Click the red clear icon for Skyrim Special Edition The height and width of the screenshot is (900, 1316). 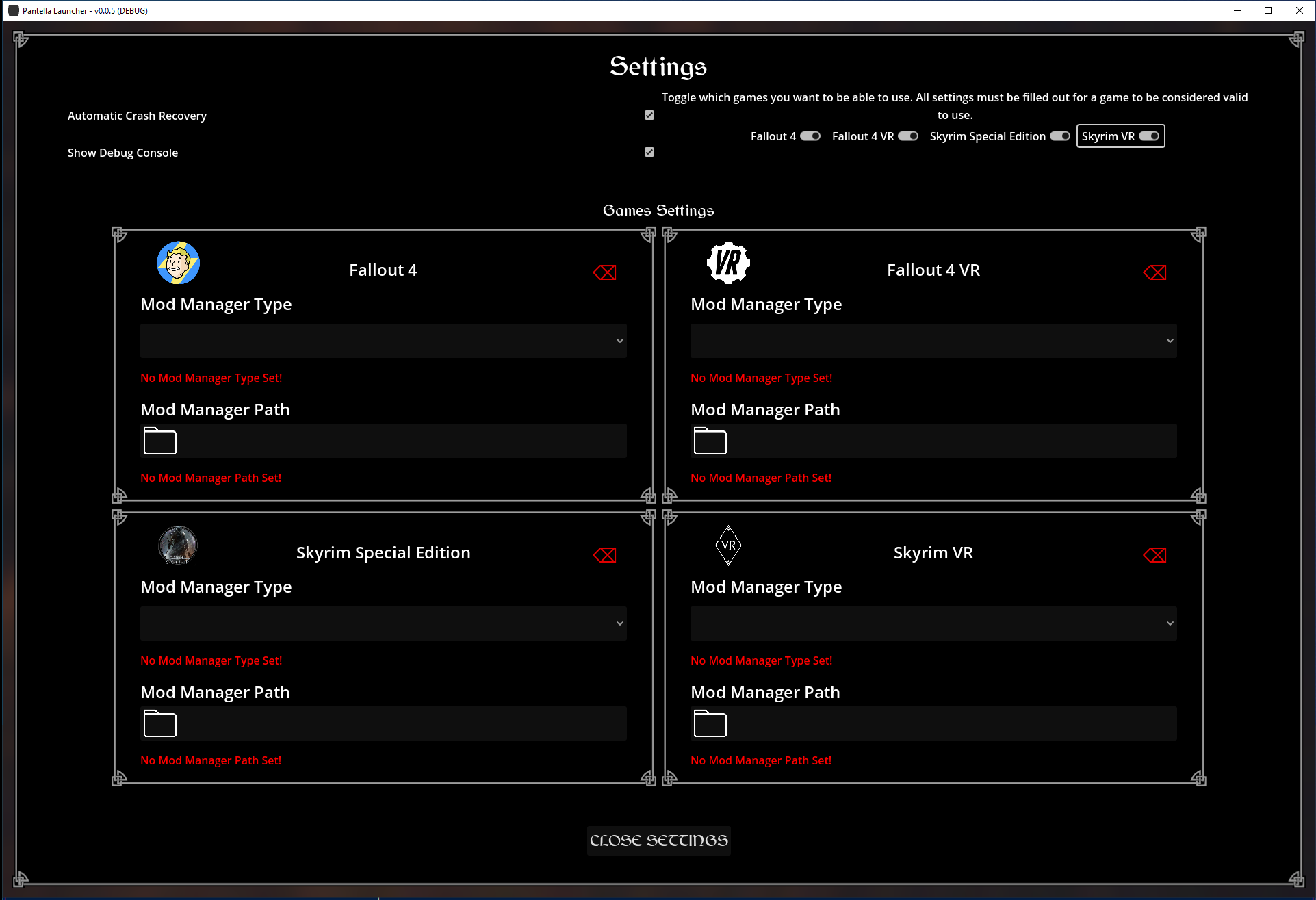click(604, 555)
